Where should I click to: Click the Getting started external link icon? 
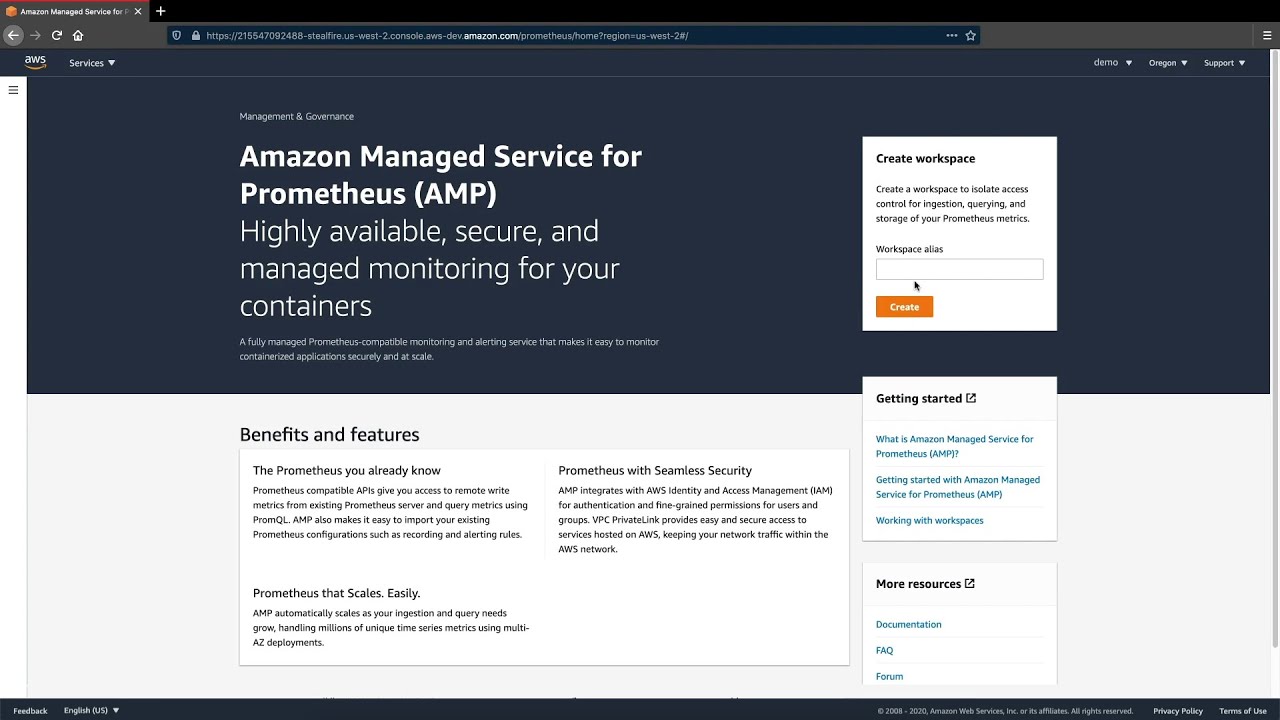pos(971,398)
